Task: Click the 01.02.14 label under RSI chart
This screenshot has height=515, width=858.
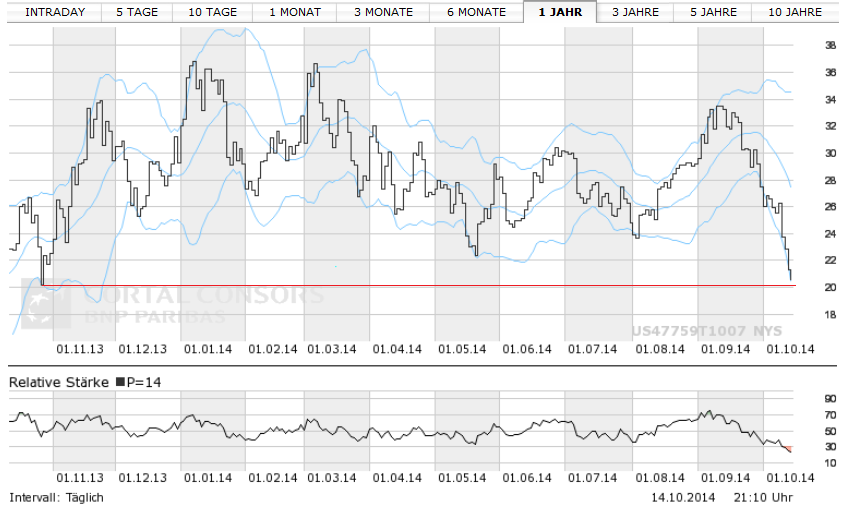Action: point(273,478)
